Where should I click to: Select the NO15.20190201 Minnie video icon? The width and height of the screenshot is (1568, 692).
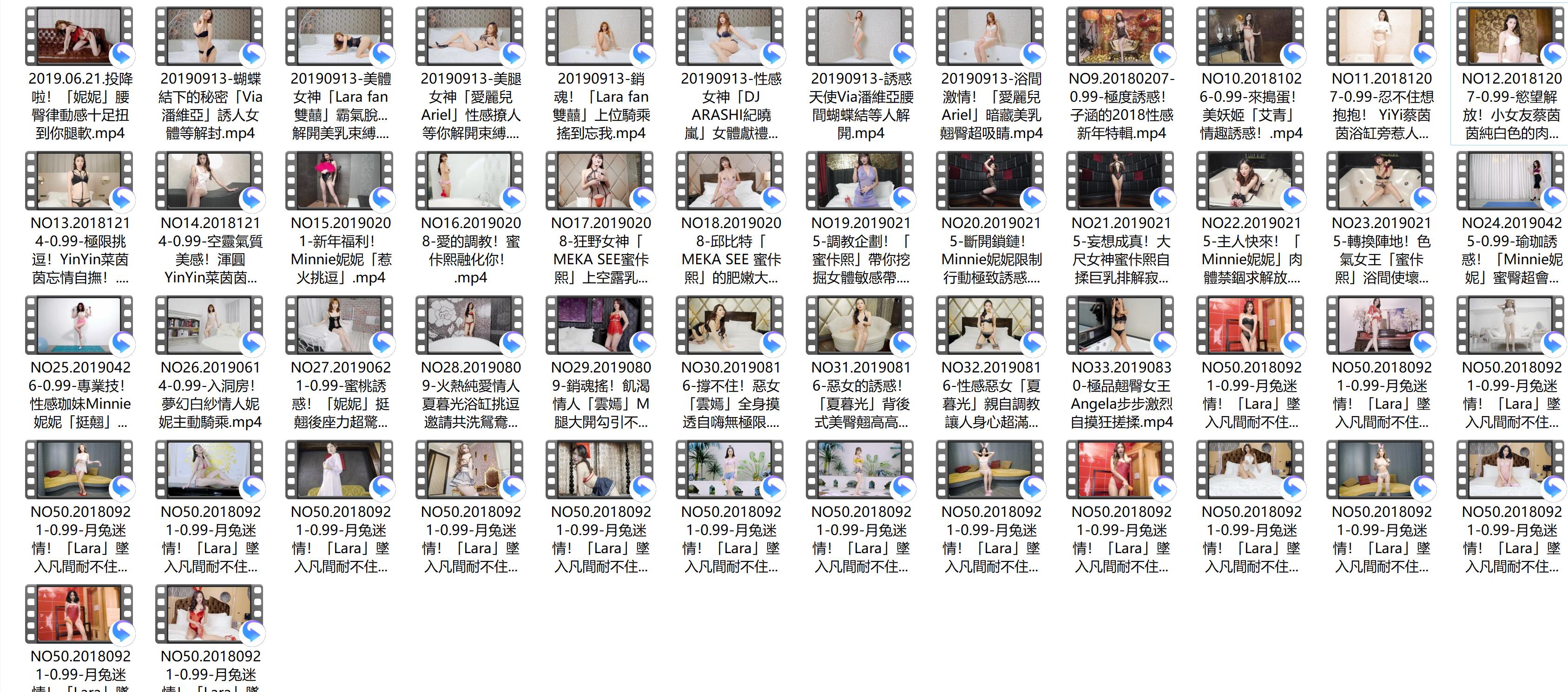click(x=340, y=181)
